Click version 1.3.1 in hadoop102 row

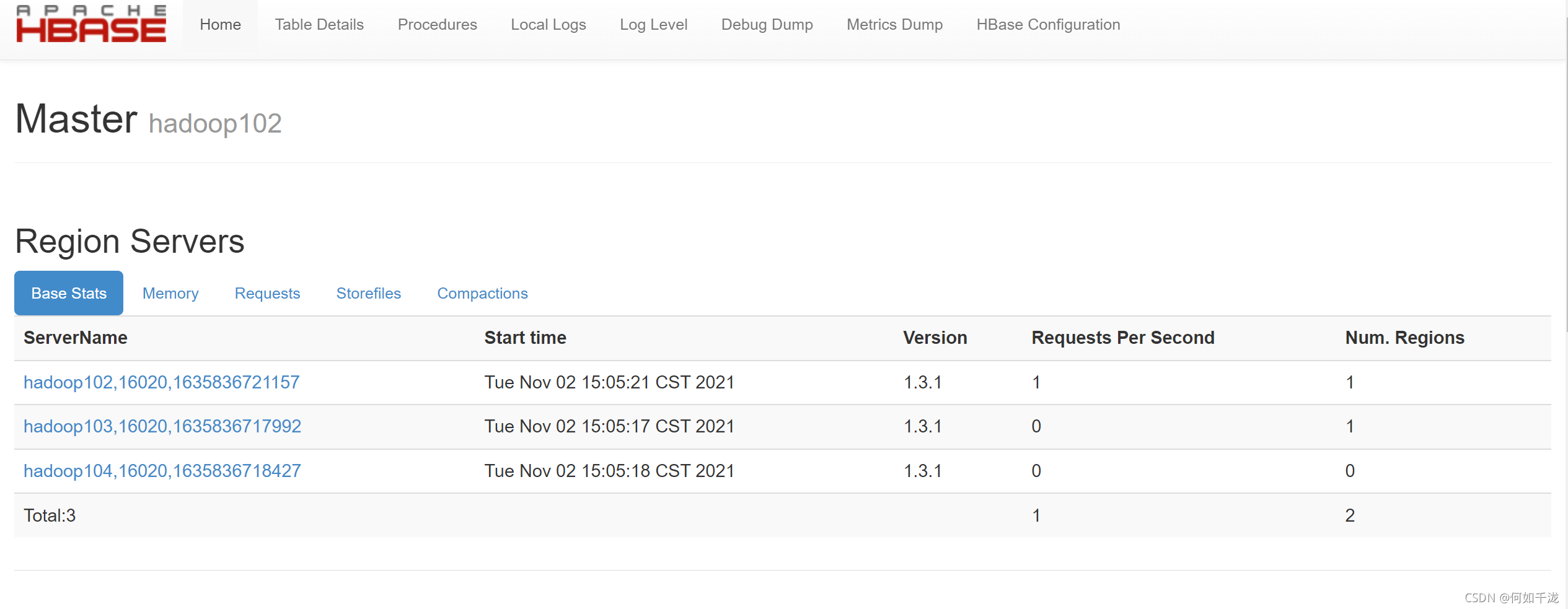tap(922, 382)
